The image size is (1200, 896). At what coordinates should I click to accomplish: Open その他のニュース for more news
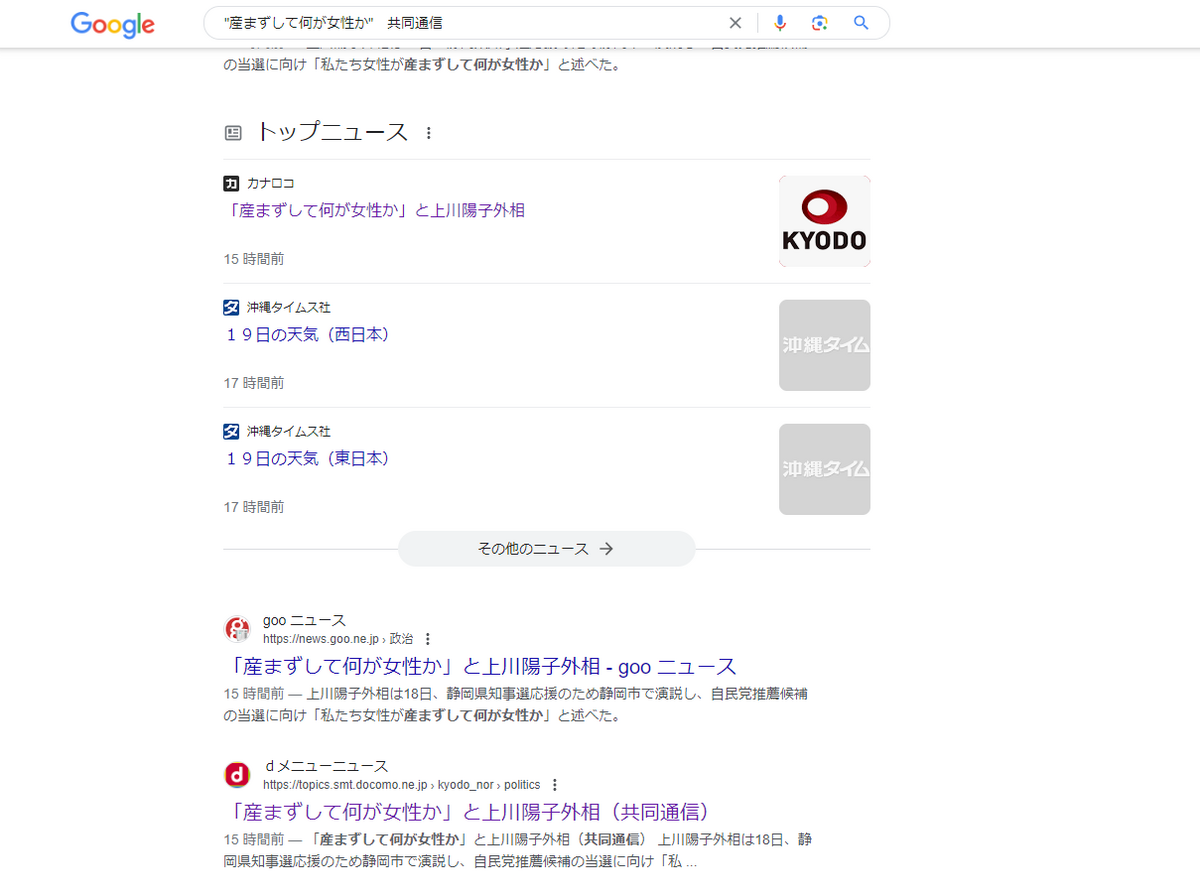(x=546, y=548)
